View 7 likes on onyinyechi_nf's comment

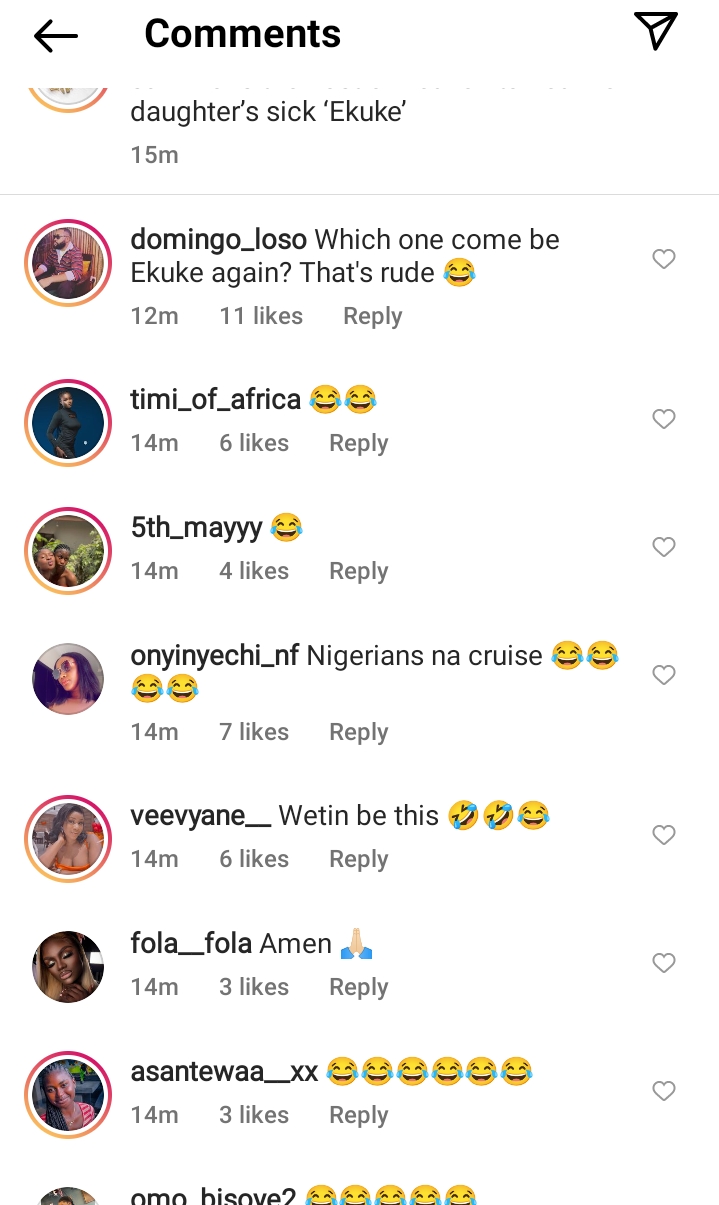click(254, 732)
